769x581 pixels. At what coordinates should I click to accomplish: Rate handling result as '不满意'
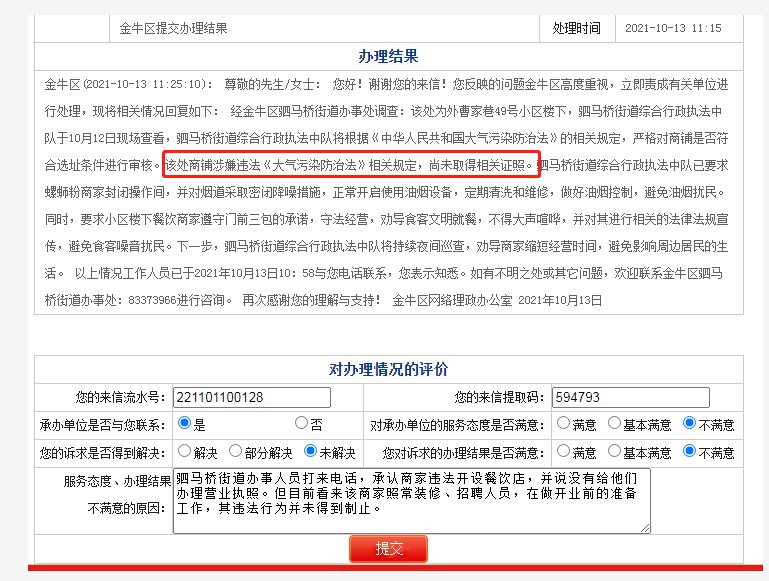690,452
